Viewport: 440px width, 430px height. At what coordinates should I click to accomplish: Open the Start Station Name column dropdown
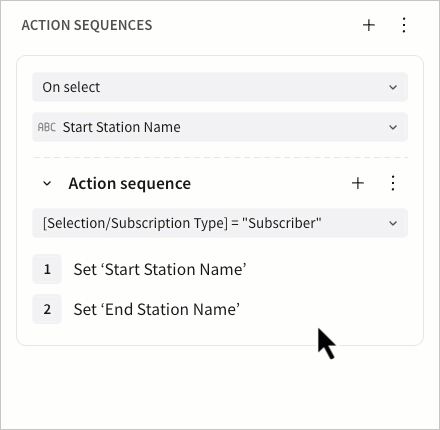(220, 127)
